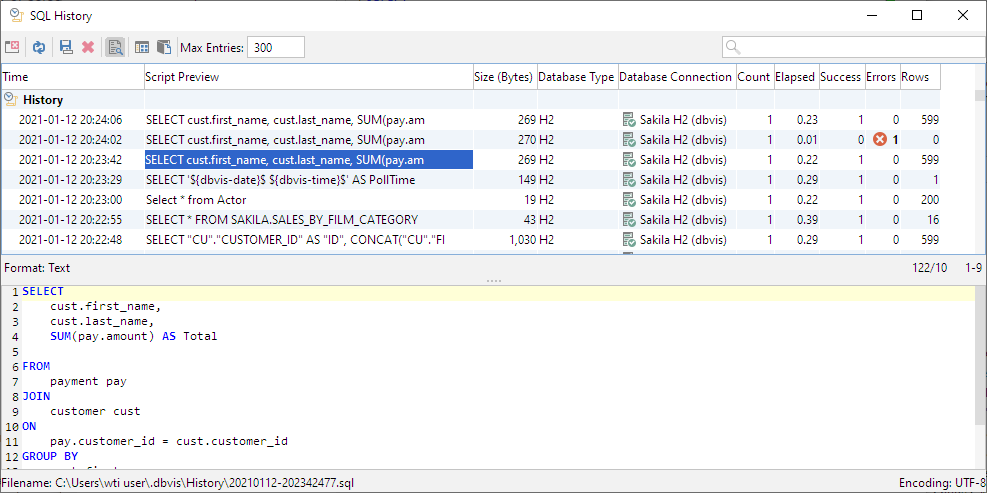Sort by the Time column header
The height and width of the screenshot is (493, 987).
pyautogui.click(x=72, y=77)
